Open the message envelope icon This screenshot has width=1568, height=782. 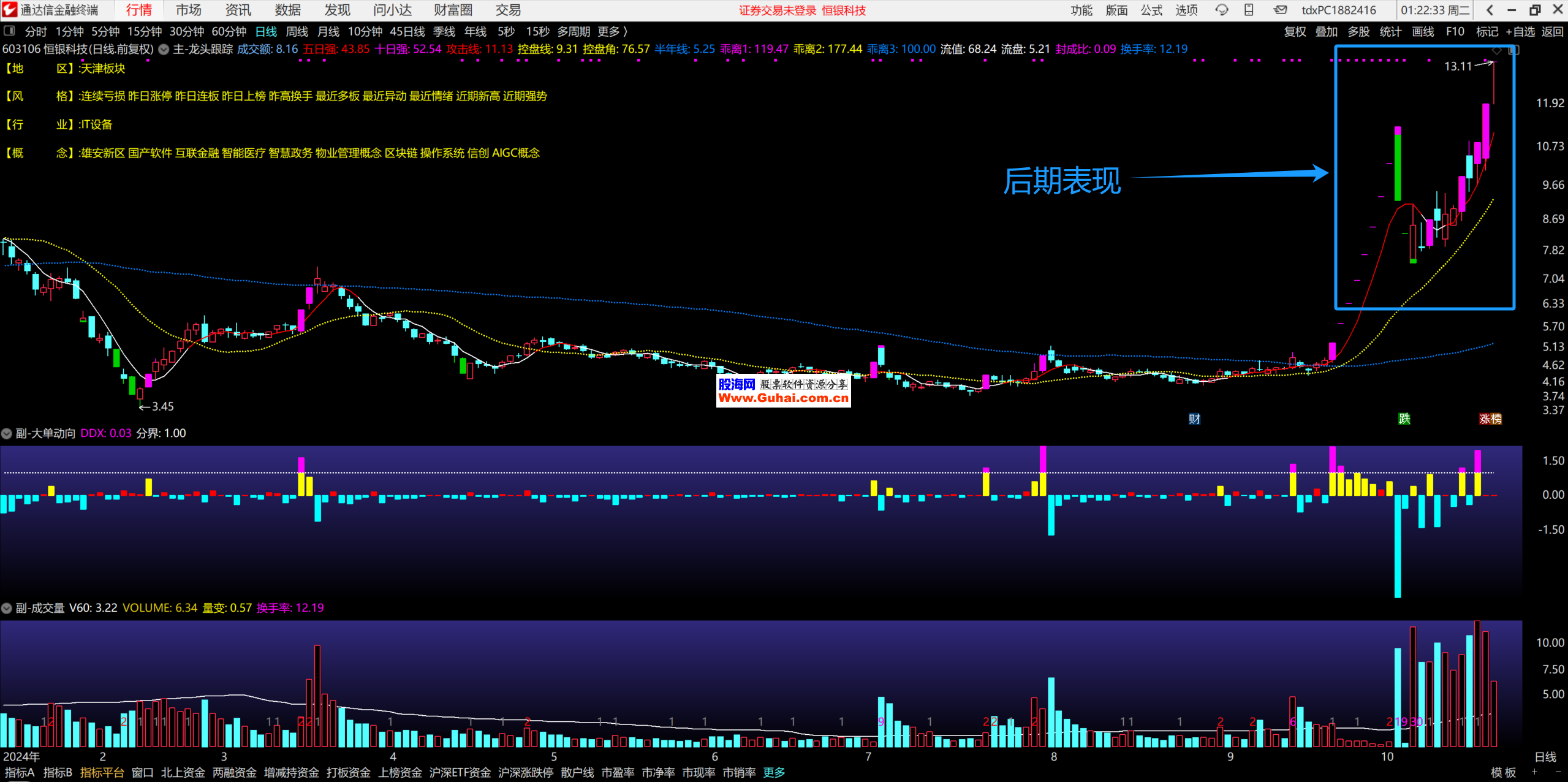[x=1280, y=10]
